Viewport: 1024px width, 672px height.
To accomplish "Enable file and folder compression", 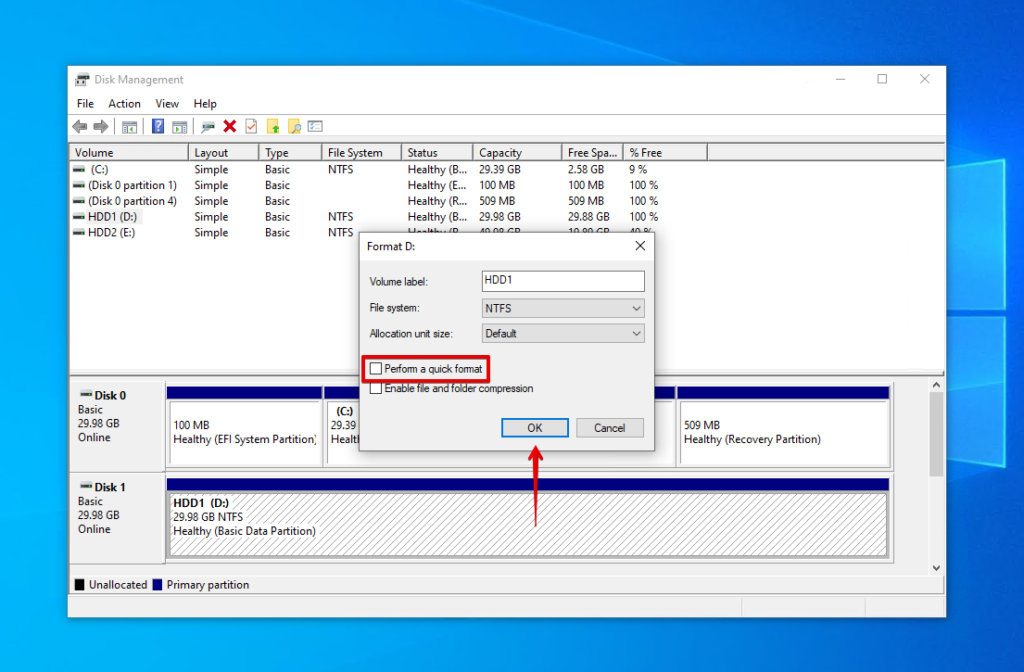I will coord(378,388).
